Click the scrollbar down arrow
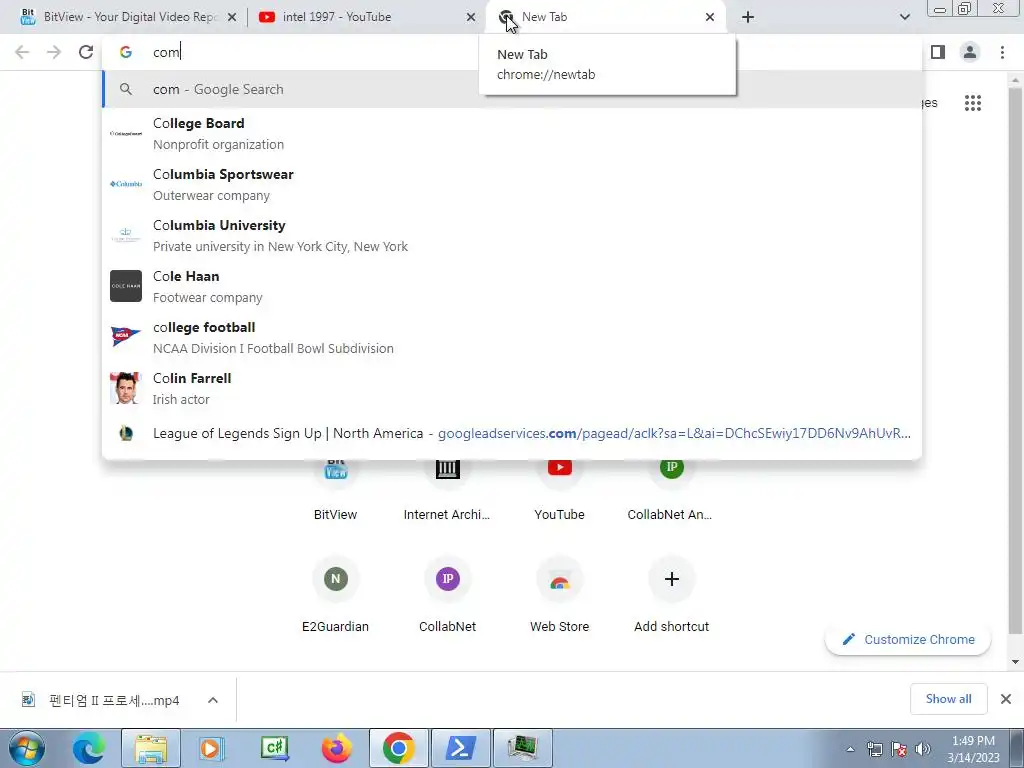Viewport: 1024px width, 768px height. tap(1015, 662)
